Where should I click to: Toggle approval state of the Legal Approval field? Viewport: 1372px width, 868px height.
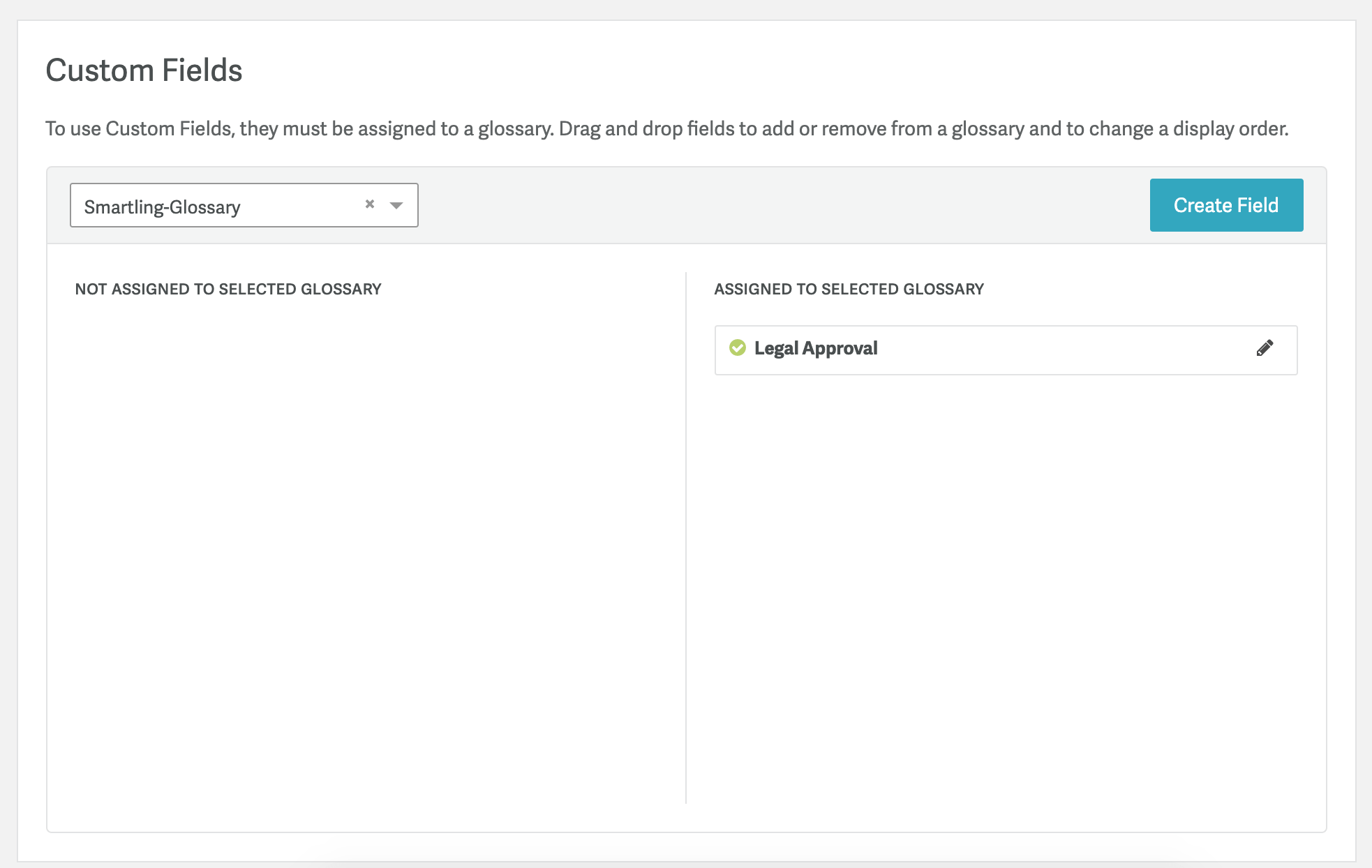click(738, 347)
